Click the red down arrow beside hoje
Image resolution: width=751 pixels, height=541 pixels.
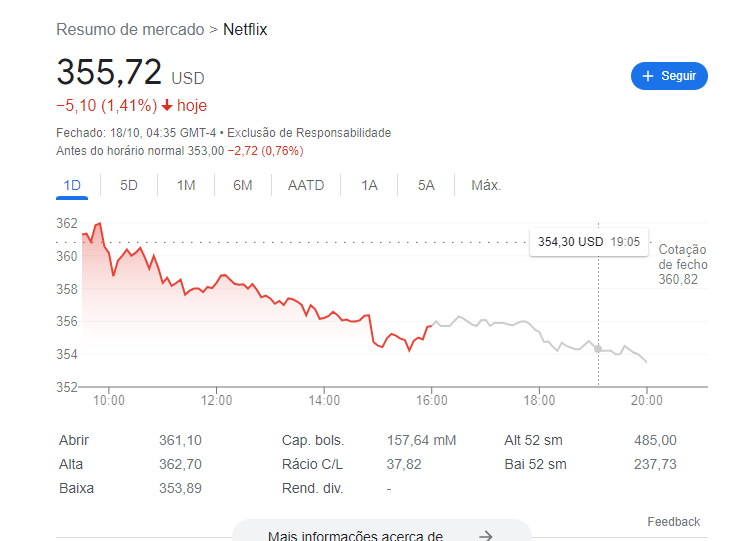click(167, 105)
